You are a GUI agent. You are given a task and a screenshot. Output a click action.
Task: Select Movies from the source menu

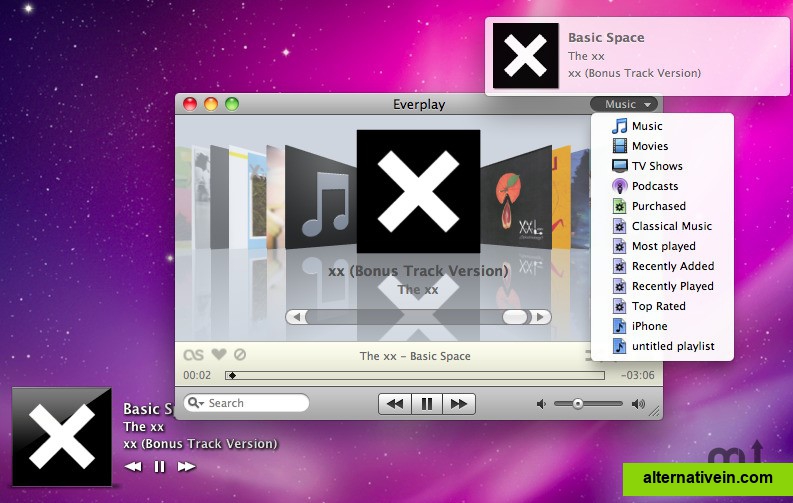tap(662, 146)
